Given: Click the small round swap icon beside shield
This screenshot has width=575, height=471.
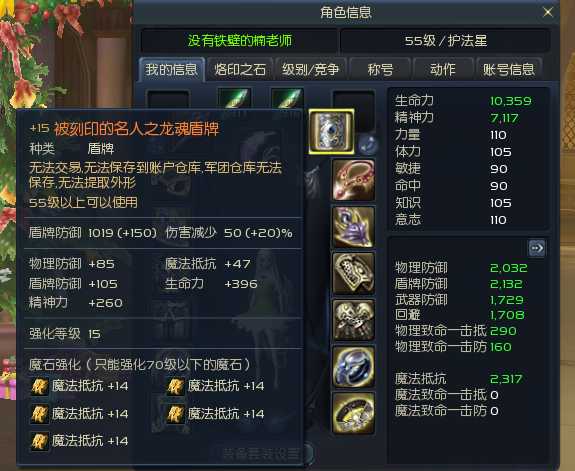Looking at the screenshot, I should coord(367,145).
